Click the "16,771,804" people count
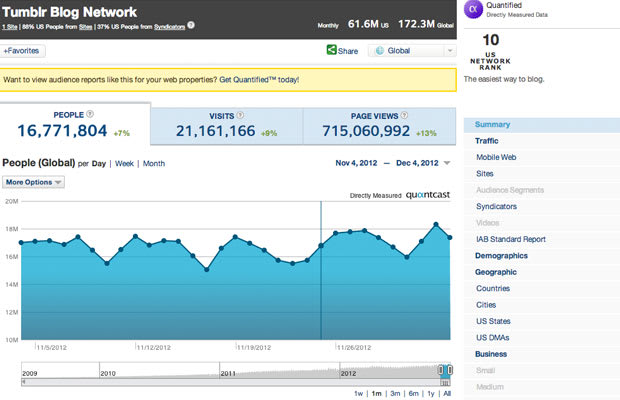Screen dimensions: 620x400 pyautogui.click(x=62, y=131)
